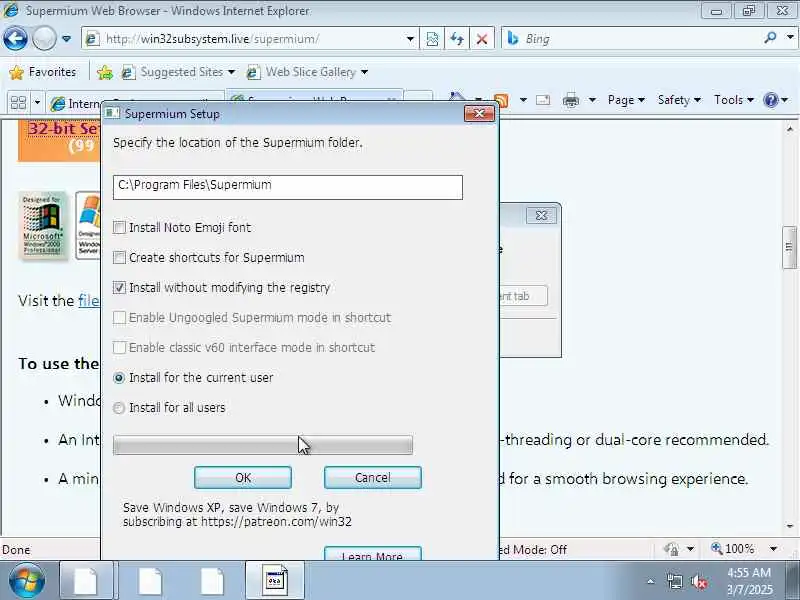This screenshot has width=800, height=600.
Task: Click the Windows 2000 logo badge
Action: coord(43,226)
